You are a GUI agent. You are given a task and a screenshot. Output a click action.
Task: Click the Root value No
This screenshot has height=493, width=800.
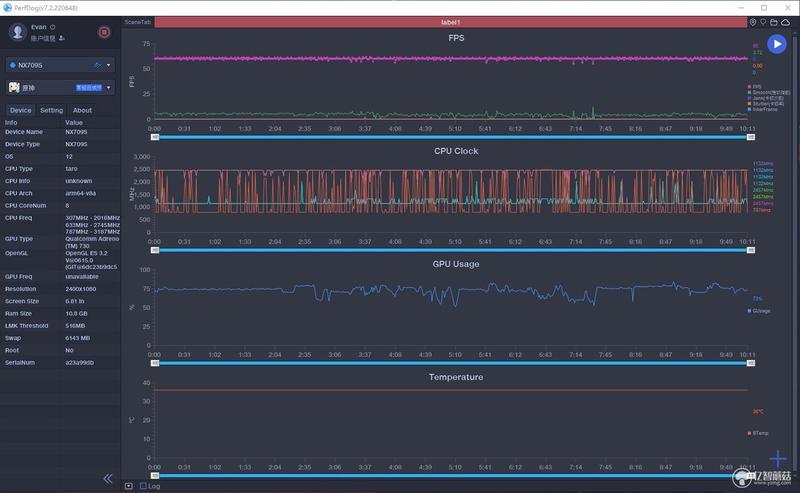coord(69,351)
